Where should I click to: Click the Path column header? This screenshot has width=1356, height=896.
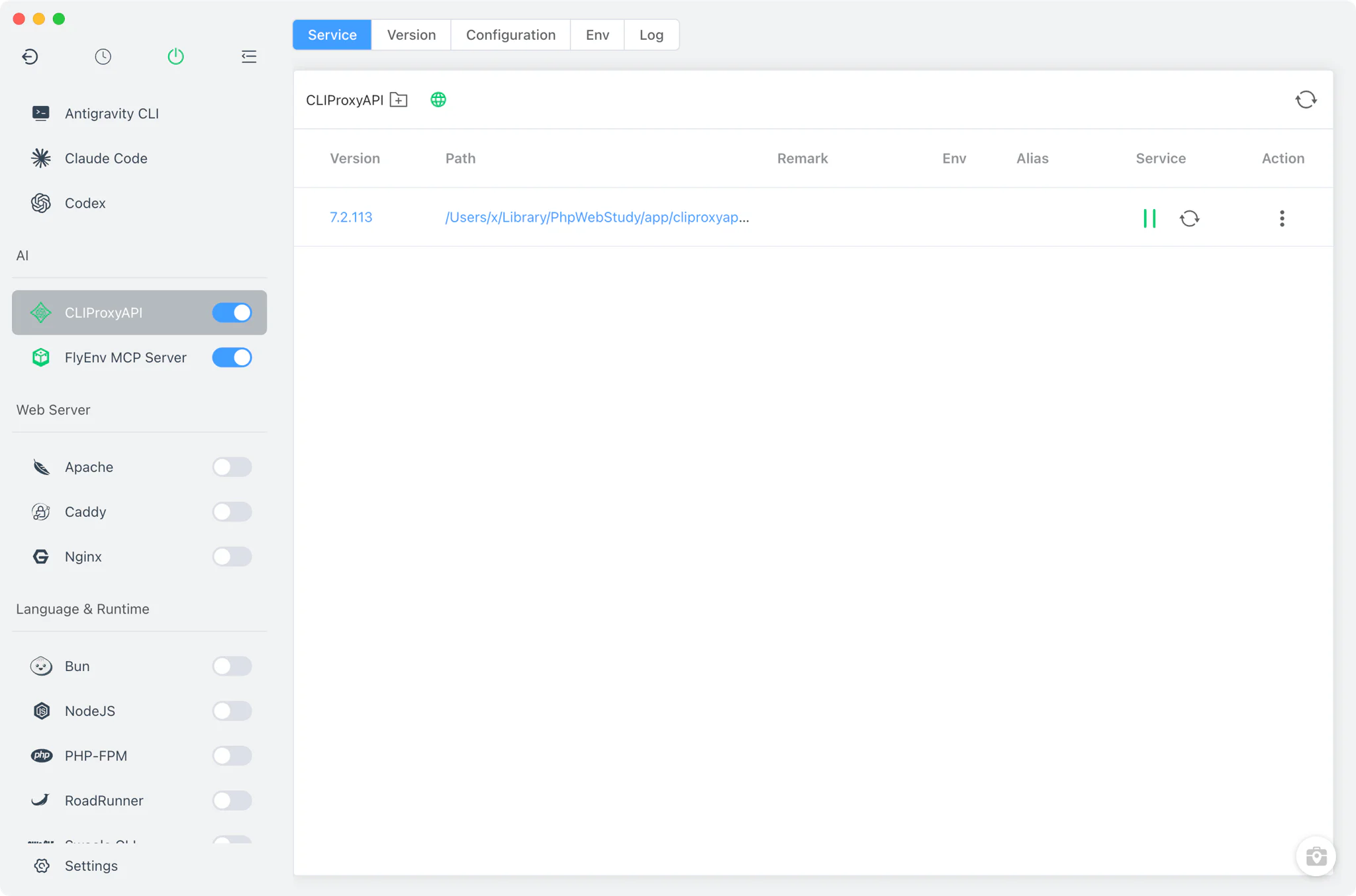460,158
